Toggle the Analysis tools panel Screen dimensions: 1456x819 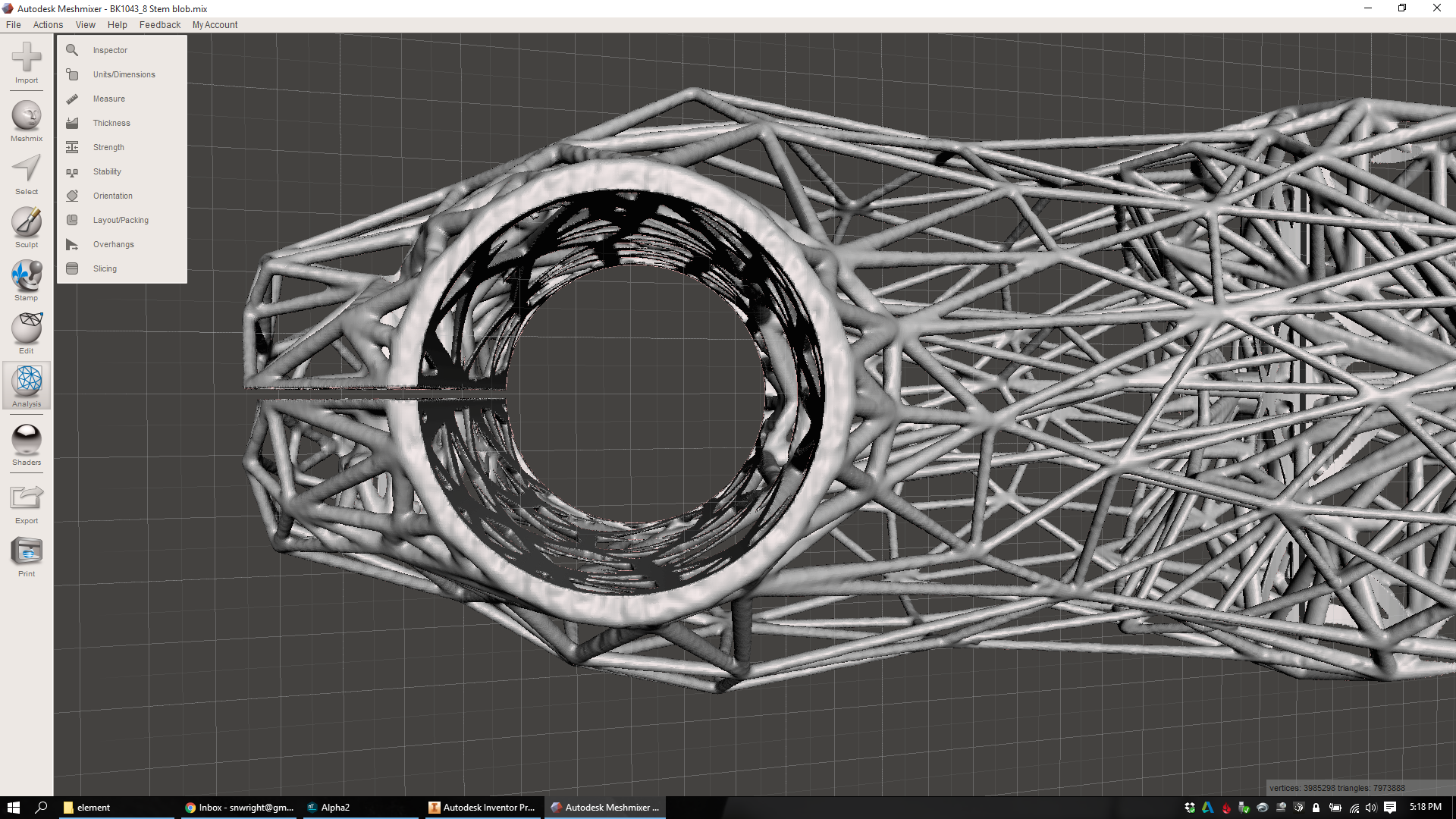[x=27, y=381]
